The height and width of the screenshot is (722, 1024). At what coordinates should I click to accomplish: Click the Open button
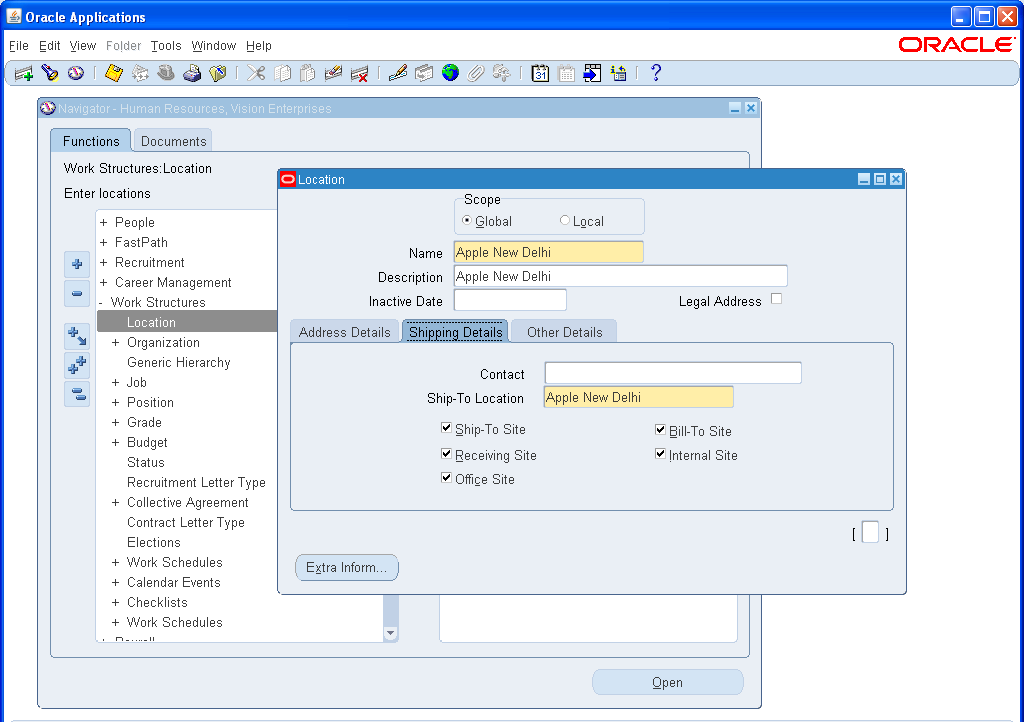[x=667, y=681]
